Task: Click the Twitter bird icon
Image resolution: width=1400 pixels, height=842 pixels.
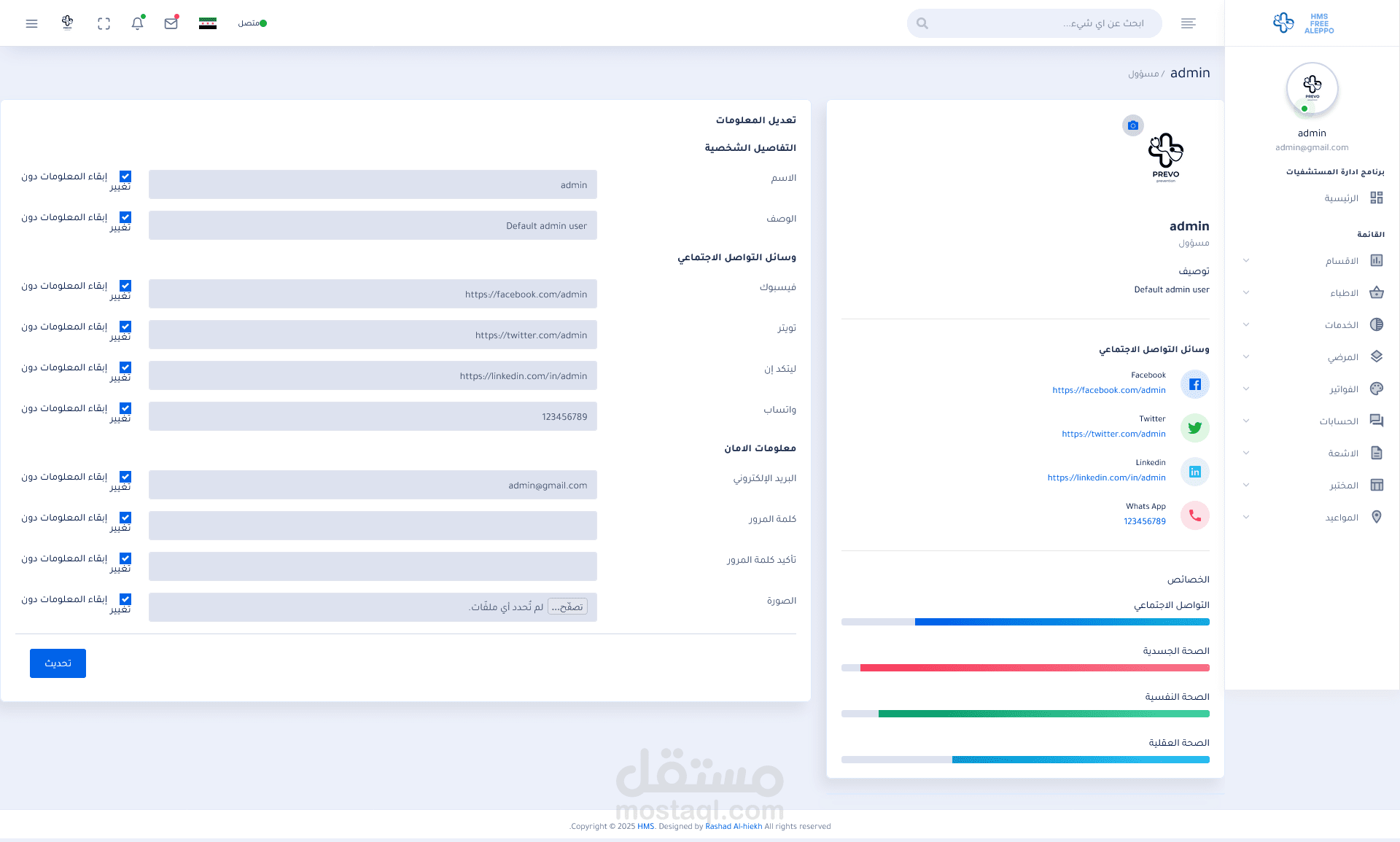Action: pos(1194,428)
